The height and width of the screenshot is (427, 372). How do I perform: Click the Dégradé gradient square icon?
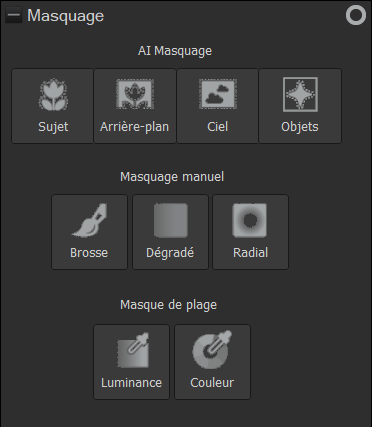click(x=171, y=221)
